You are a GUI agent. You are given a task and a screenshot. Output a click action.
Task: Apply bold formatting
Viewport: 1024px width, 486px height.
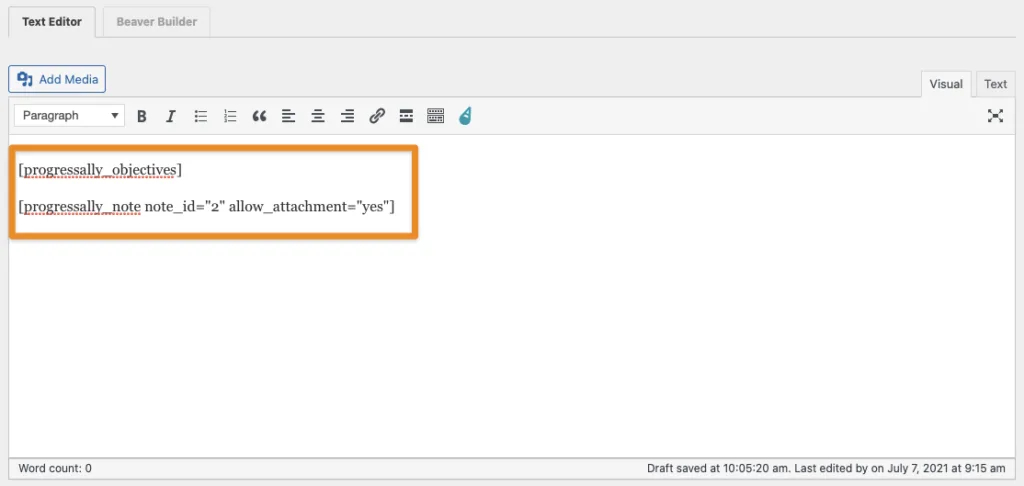141,116
